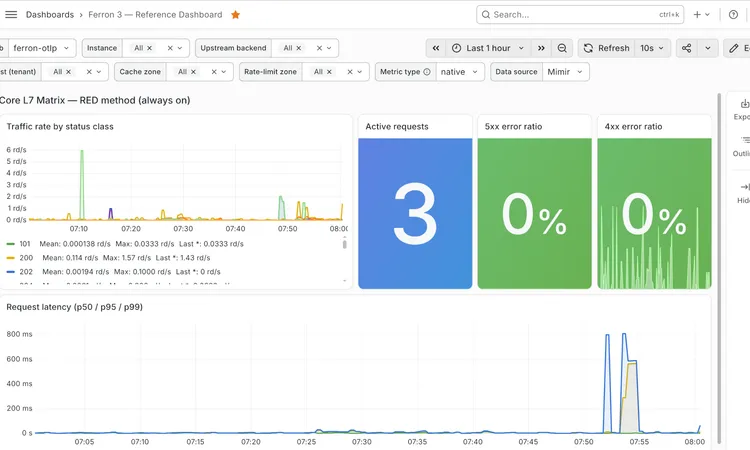Open the Data source Mimir dropdown

[565, 72]
